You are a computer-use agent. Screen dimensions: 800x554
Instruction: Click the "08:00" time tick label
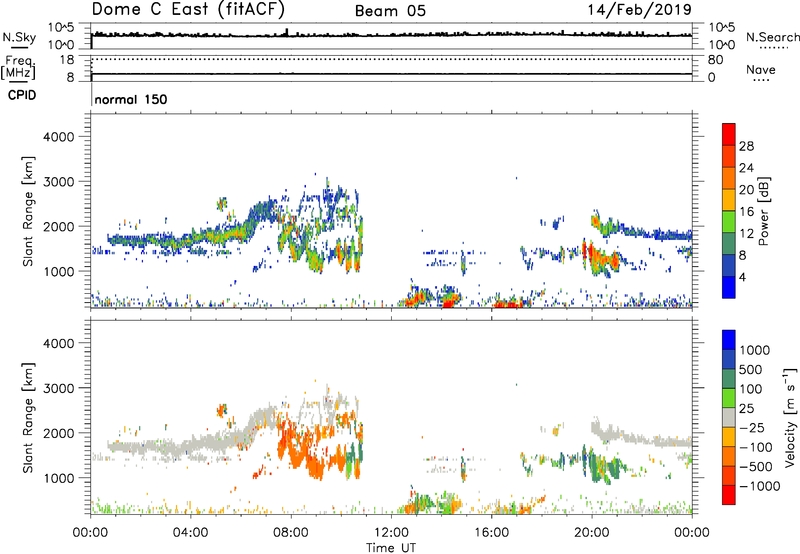point(291,533)
